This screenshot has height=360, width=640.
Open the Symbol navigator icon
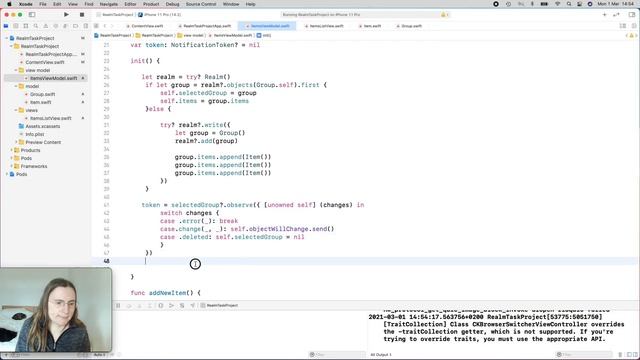click(x=26, y=26)
